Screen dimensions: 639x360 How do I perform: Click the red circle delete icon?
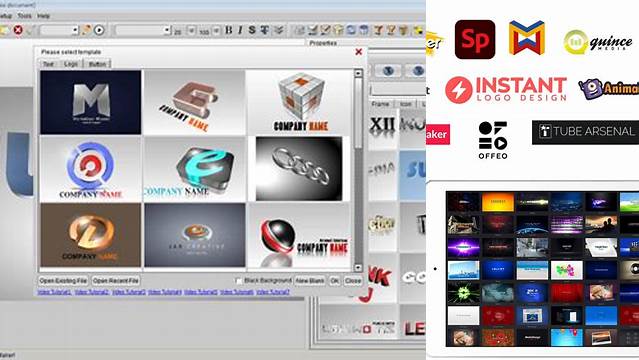18,30
